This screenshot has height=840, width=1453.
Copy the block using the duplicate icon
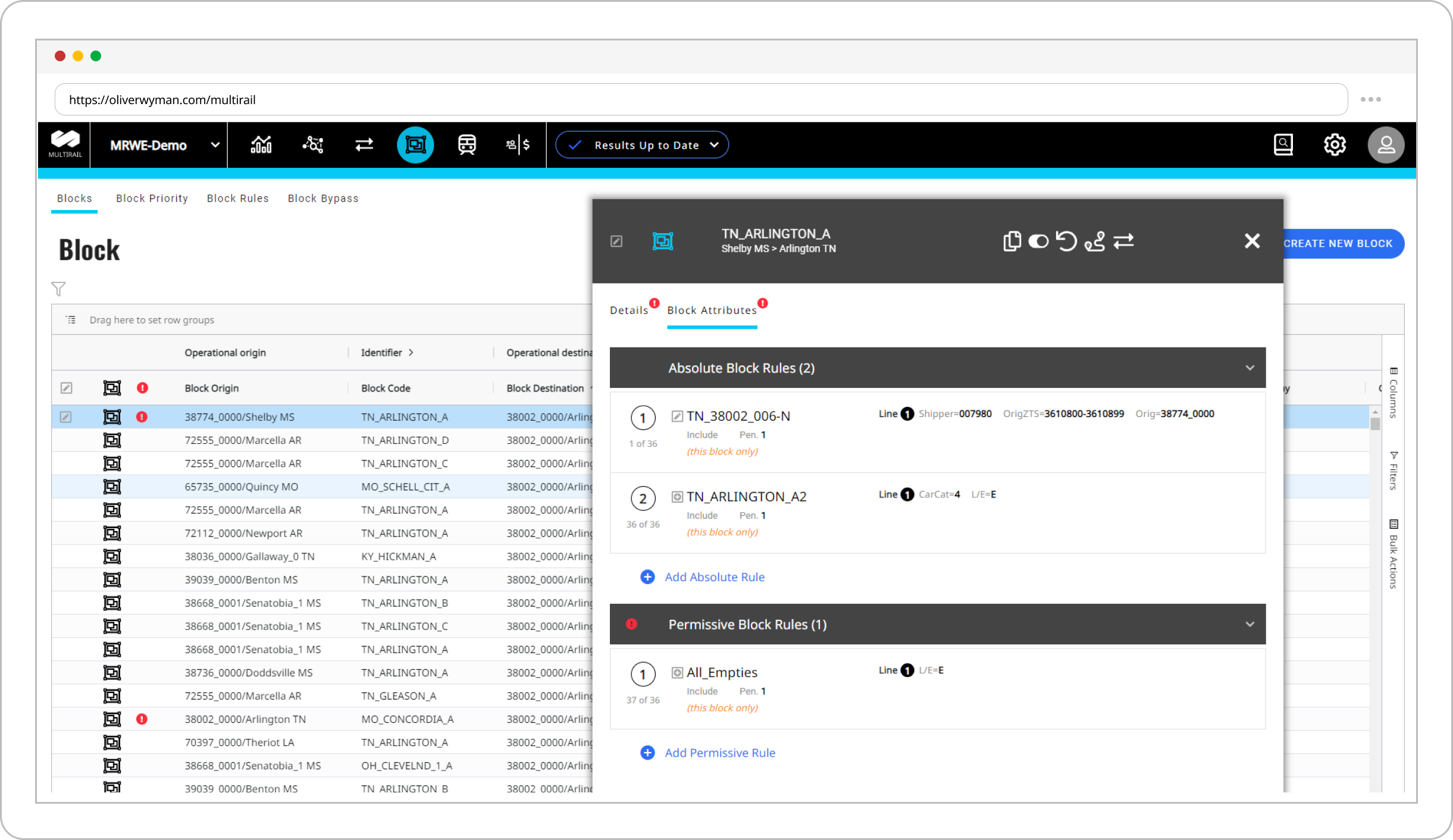(x=1012, y=241)
